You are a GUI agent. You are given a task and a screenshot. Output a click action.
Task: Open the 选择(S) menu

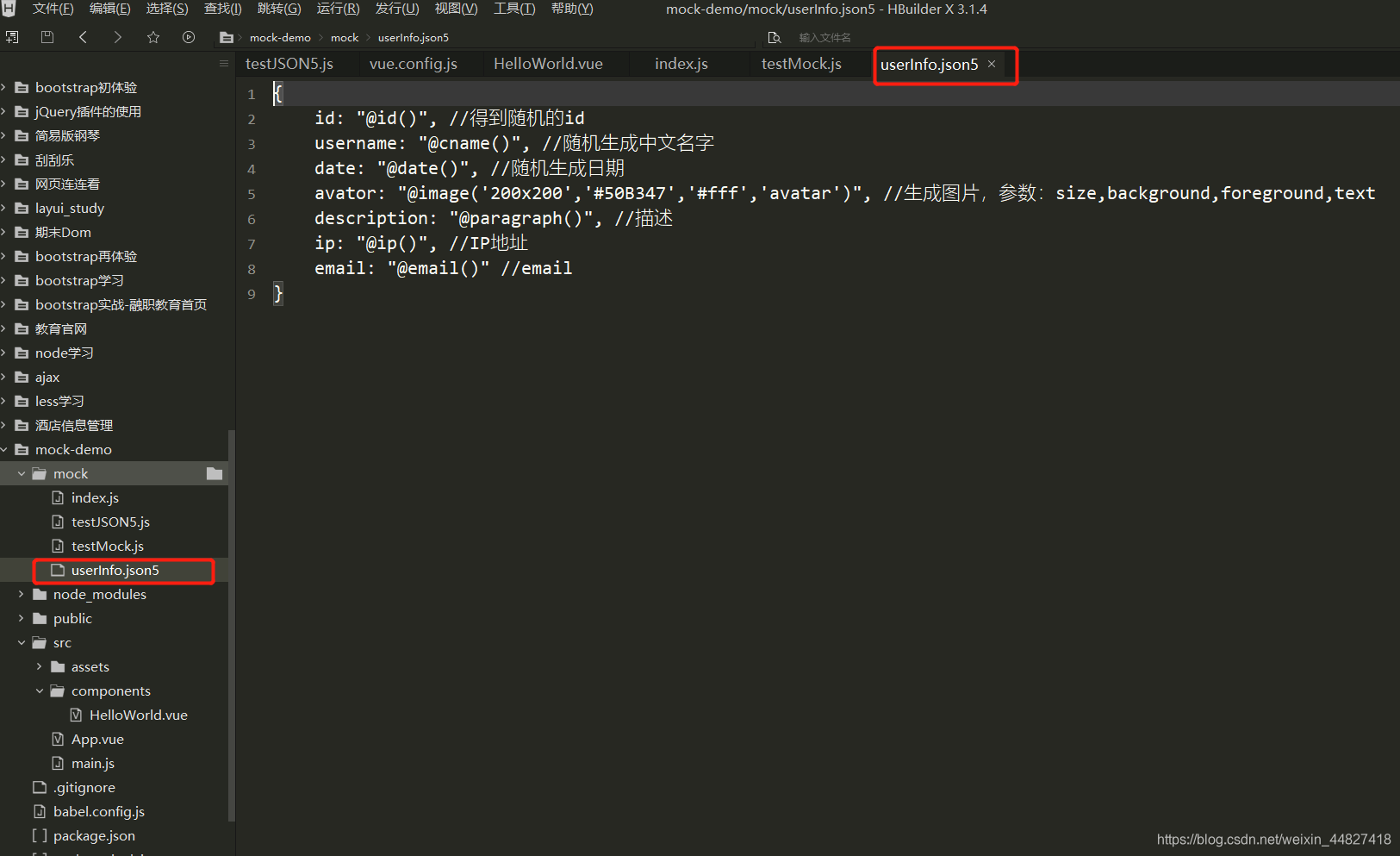(x=167, y=9)
